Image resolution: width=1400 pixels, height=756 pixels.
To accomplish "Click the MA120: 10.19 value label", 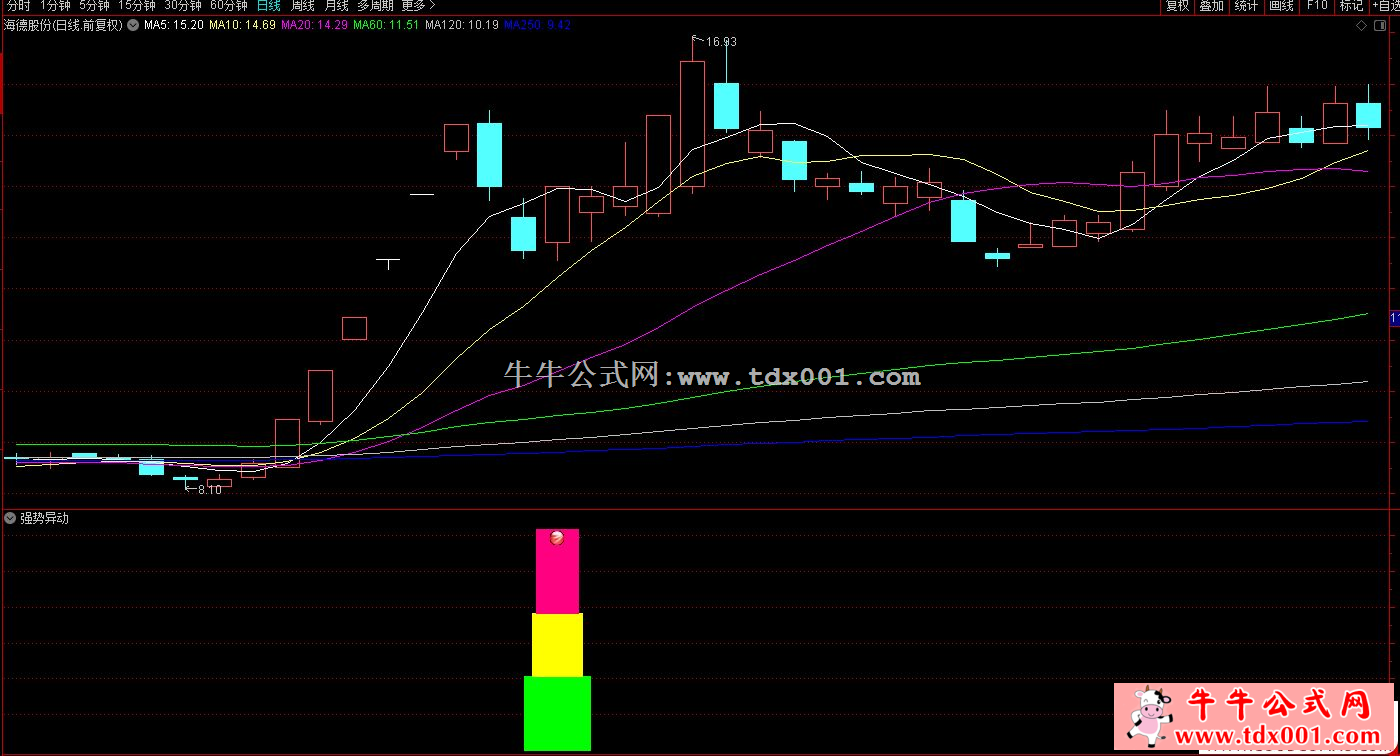I will coord(461,25).
